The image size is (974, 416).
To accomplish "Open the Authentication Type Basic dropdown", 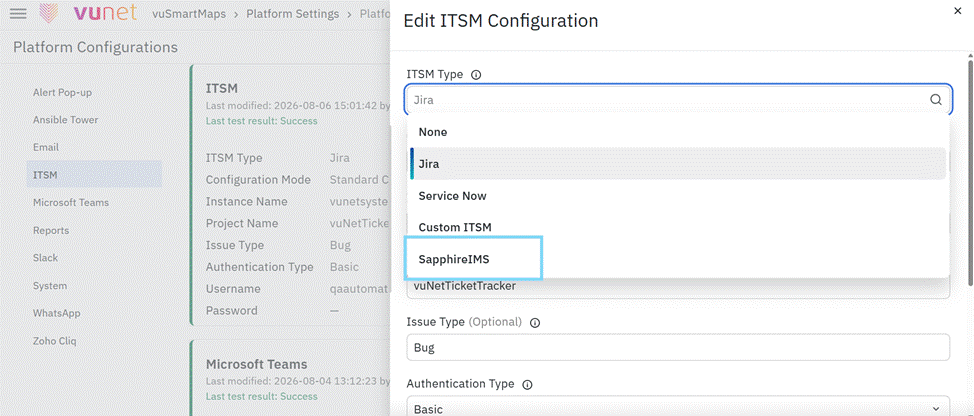I will 678,407.
